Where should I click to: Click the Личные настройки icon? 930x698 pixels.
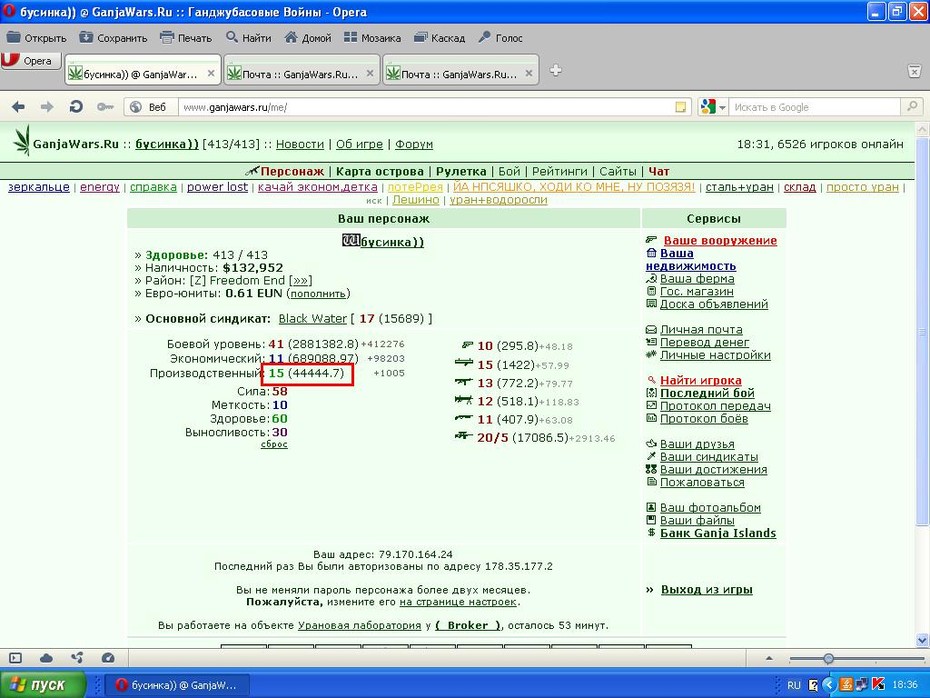pyautogui.click(x=651, y=355)
